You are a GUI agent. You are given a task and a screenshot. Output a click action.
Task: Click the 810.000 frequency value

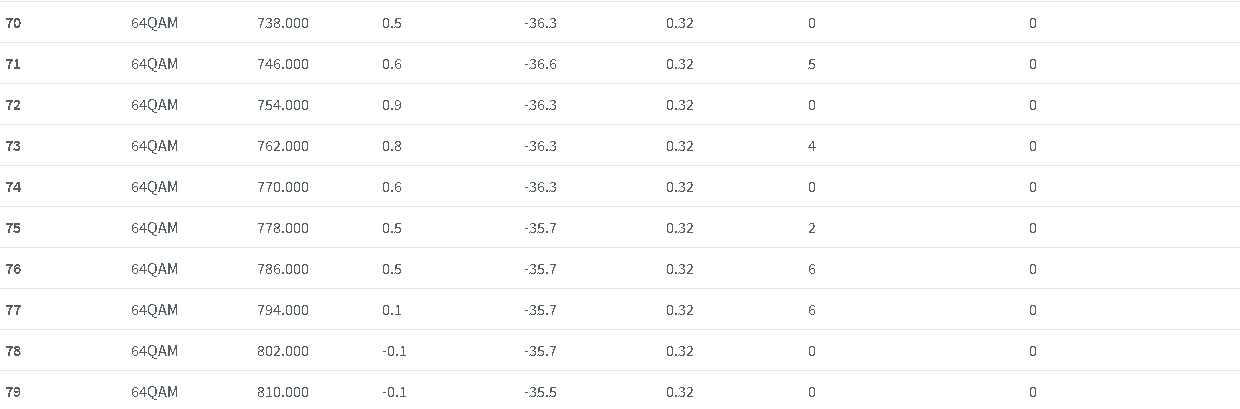[x=283, y=392]
